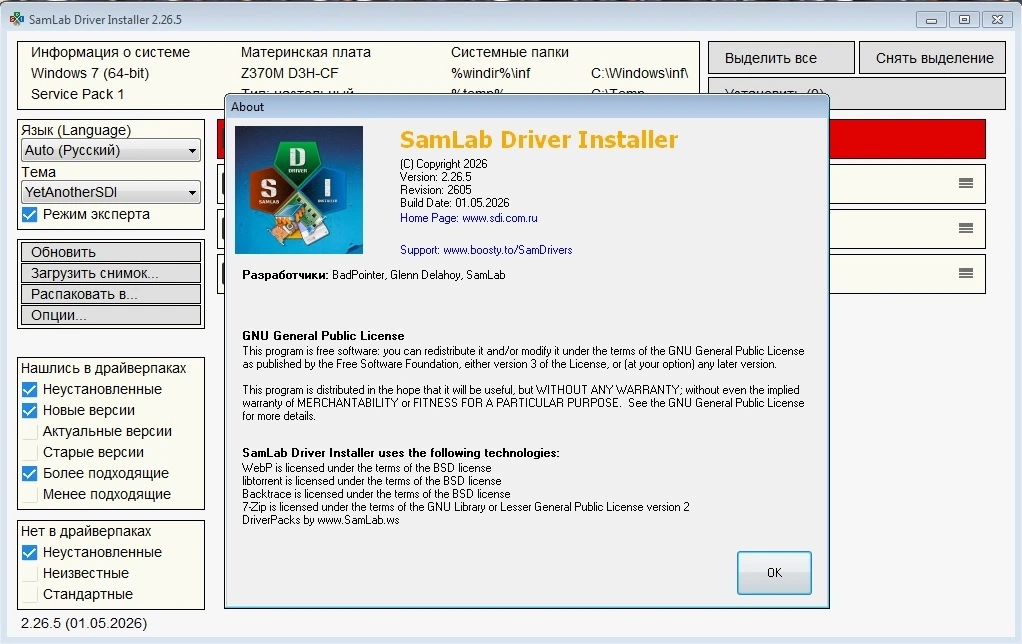The height and width of the screenshot is (644, 1022).
Task: Click the app icon in the title bar
Action: [17, 19]
